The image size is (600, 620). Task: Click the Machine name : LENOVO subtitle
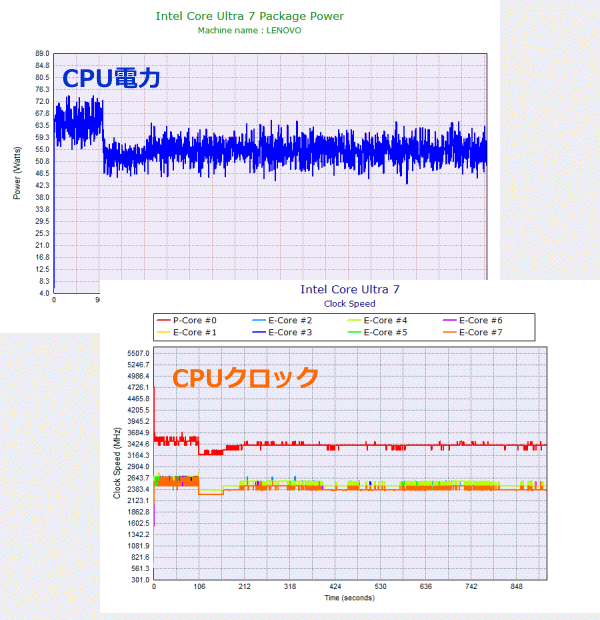(x=250, y=30)
